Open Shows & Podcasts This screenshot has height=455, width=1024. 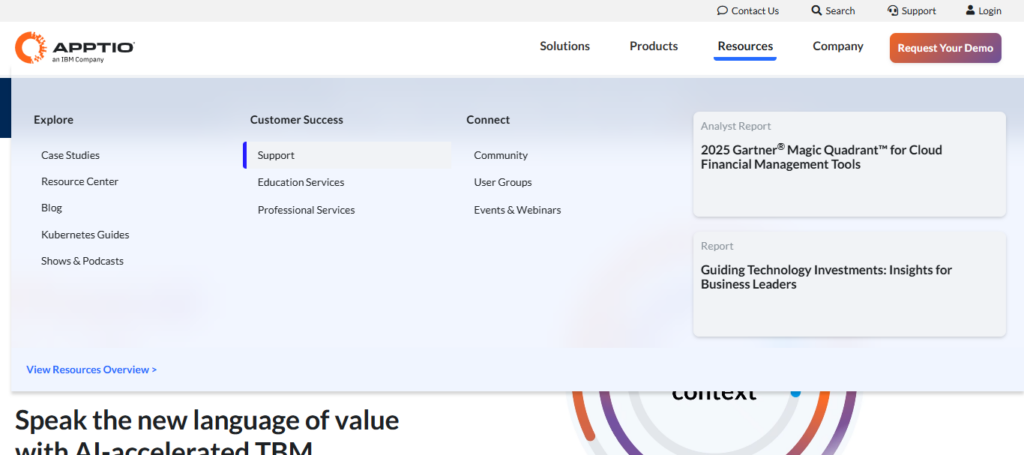point(82,261)
